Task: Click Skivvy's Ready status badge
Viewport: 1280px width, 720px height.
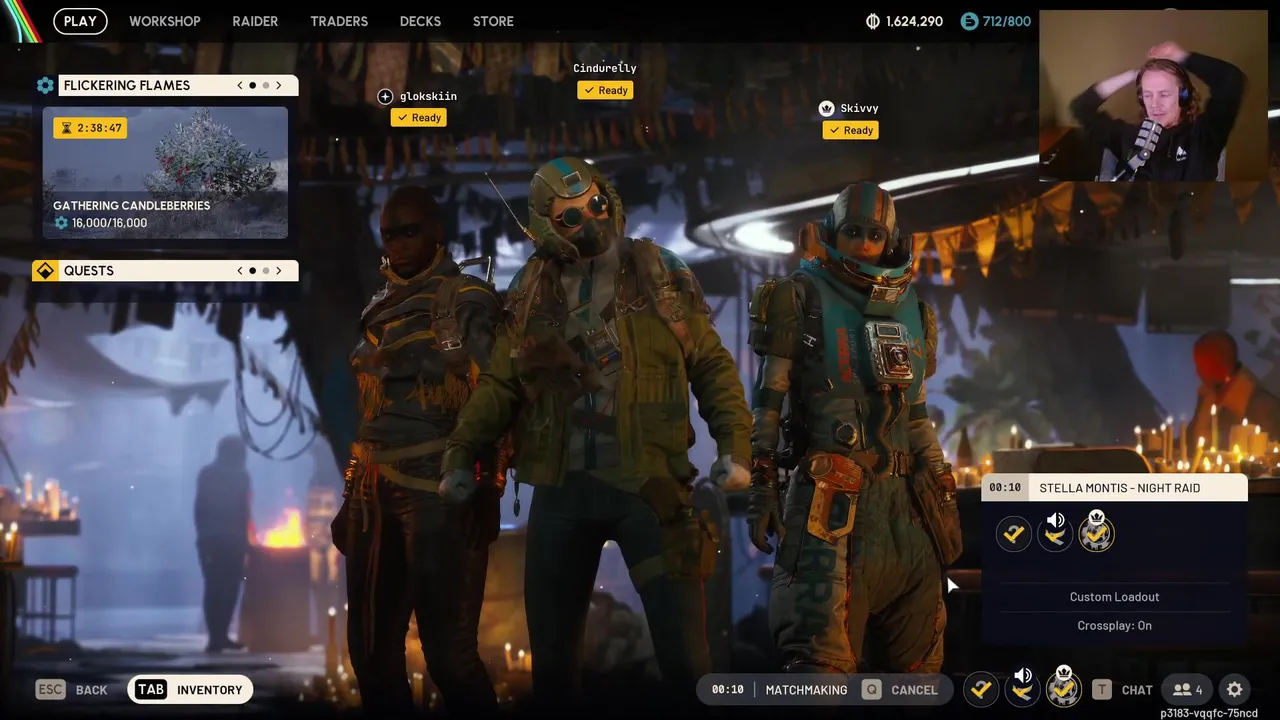Action: coord(851,130)
